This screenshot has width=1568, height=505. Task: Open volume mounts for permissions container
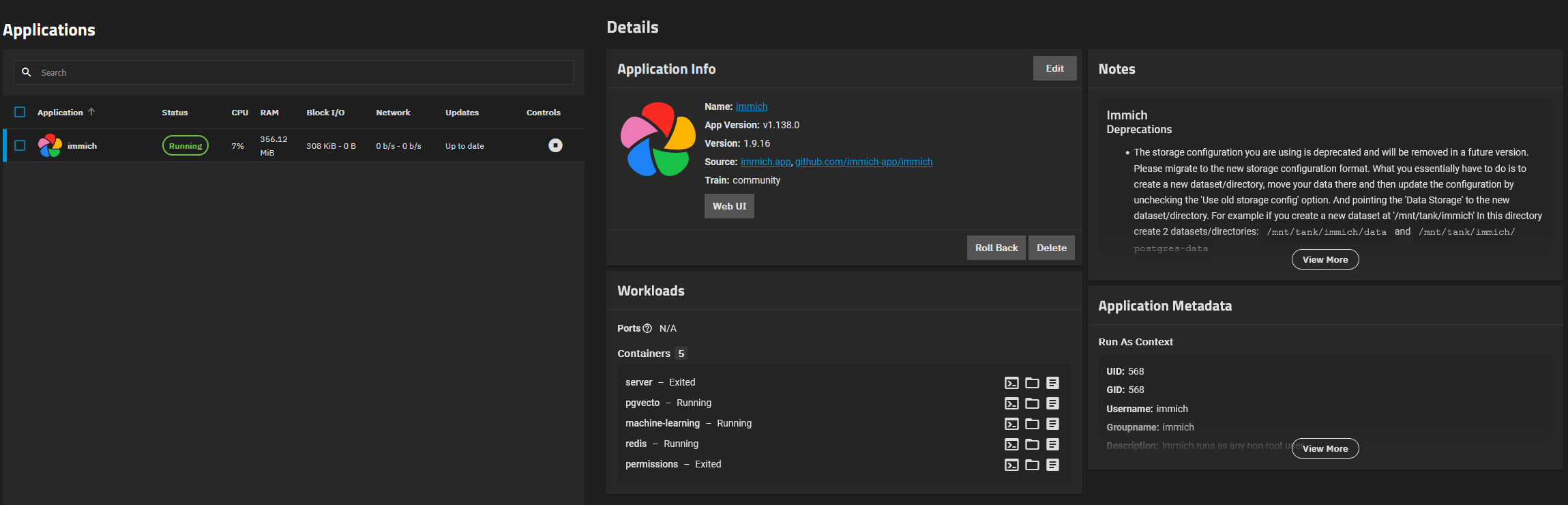tap(1032, 465)
